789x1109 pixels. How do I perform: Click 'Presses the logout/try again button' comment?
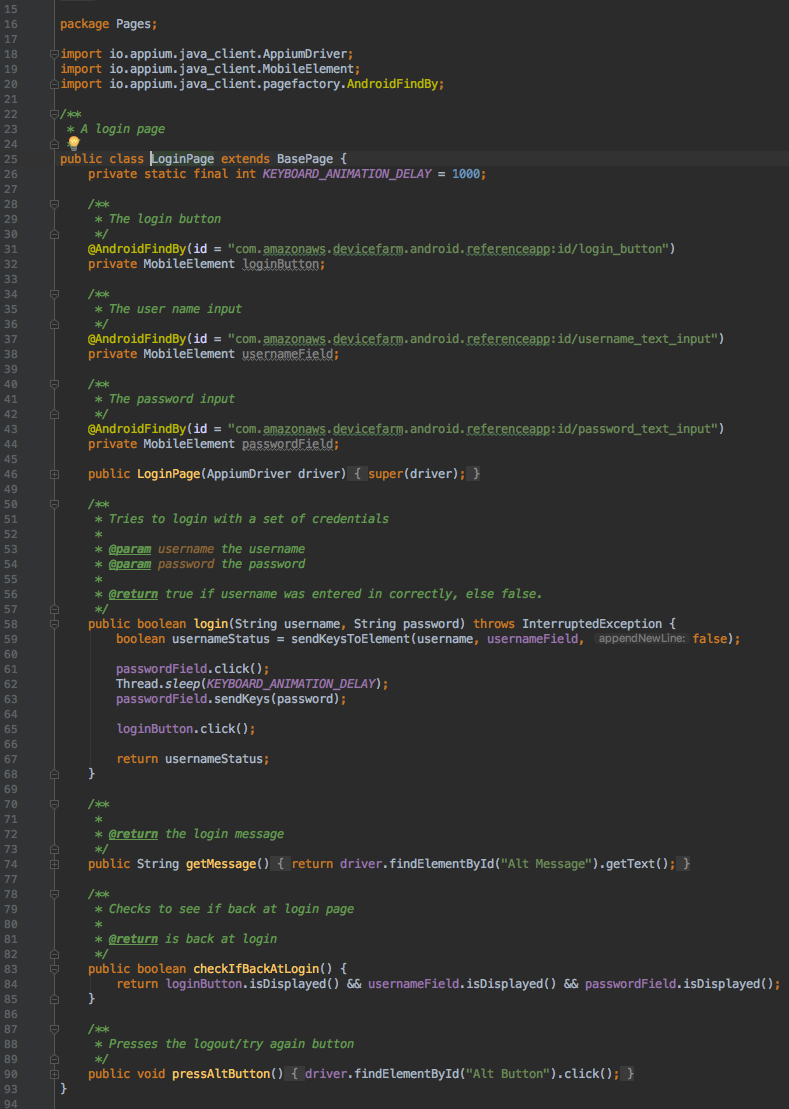(231, 1044)
